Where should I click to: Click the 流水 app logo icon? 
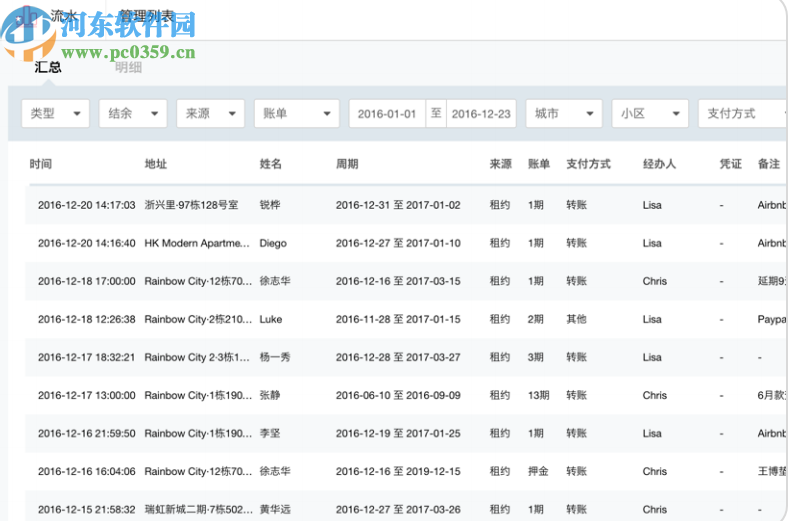pos(26,18)
